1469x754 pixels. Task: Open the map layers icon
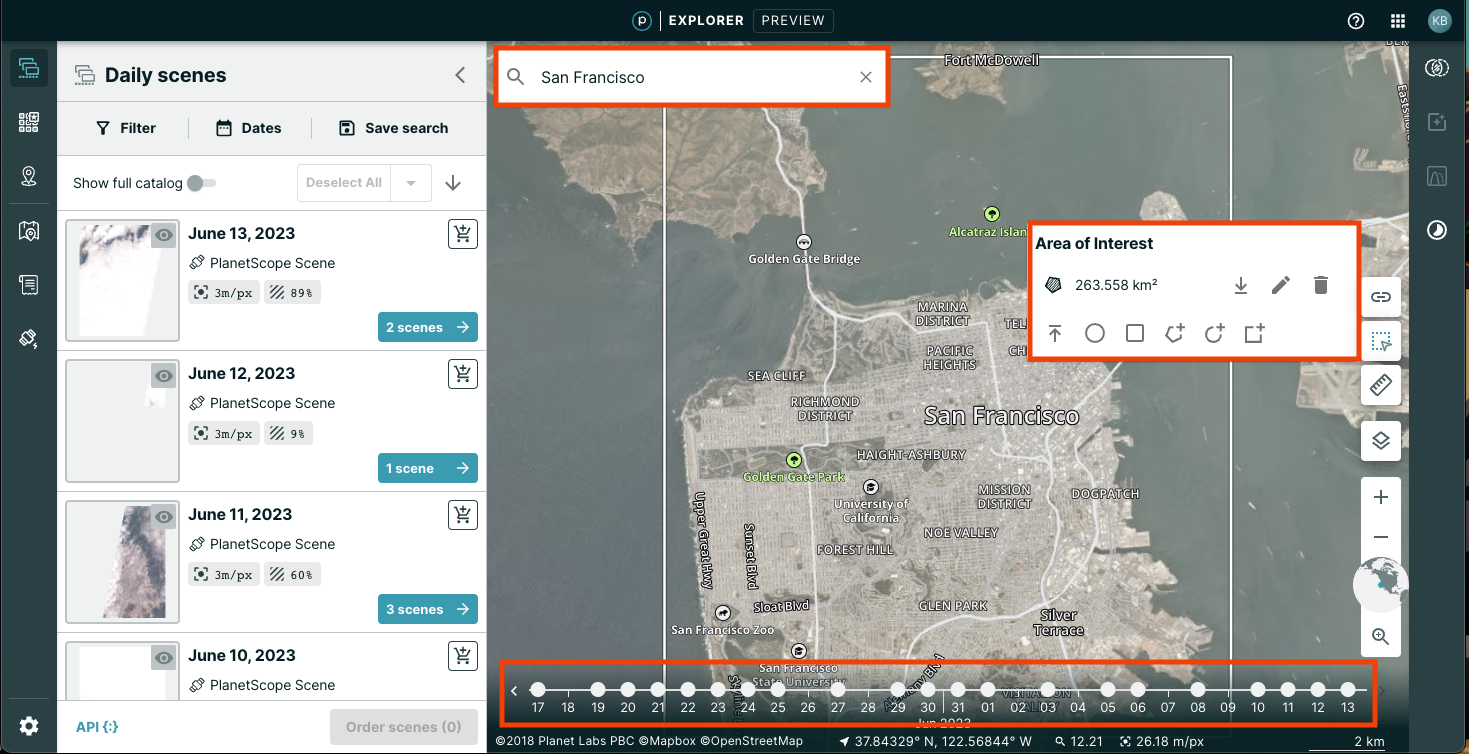(x=1381, y=440)
